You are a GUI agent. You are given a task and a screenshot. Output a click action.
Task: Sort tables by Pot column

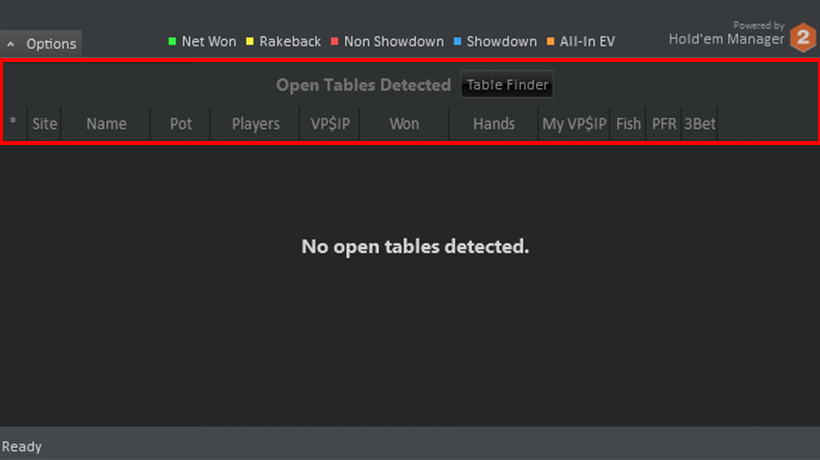(180, 123)
